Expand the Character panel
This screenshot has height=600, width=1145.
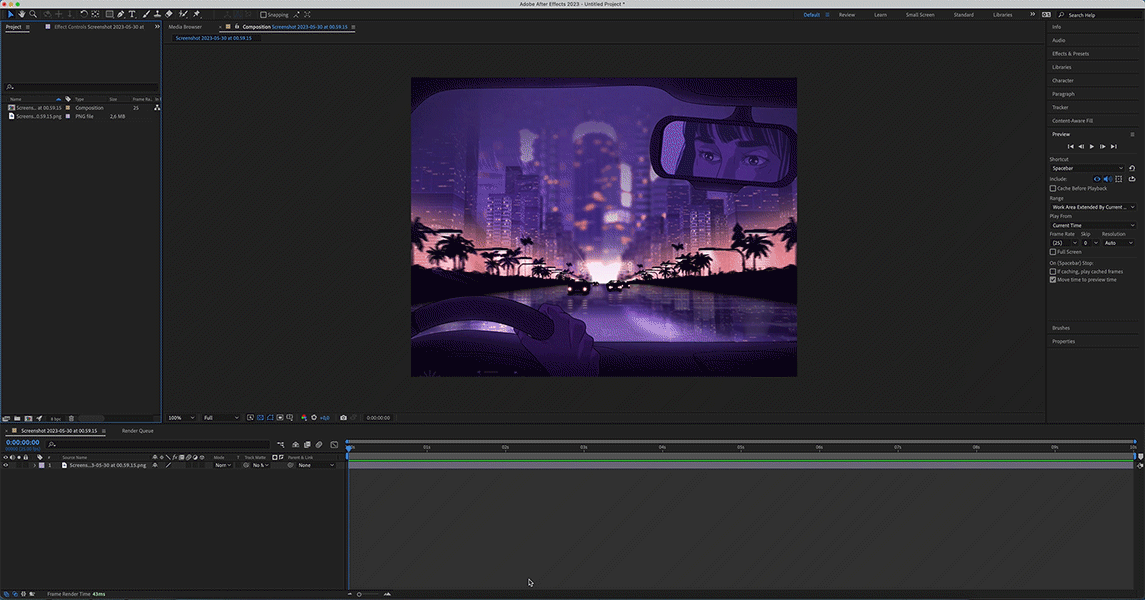pyautogui.click(x=1062, y=81)
